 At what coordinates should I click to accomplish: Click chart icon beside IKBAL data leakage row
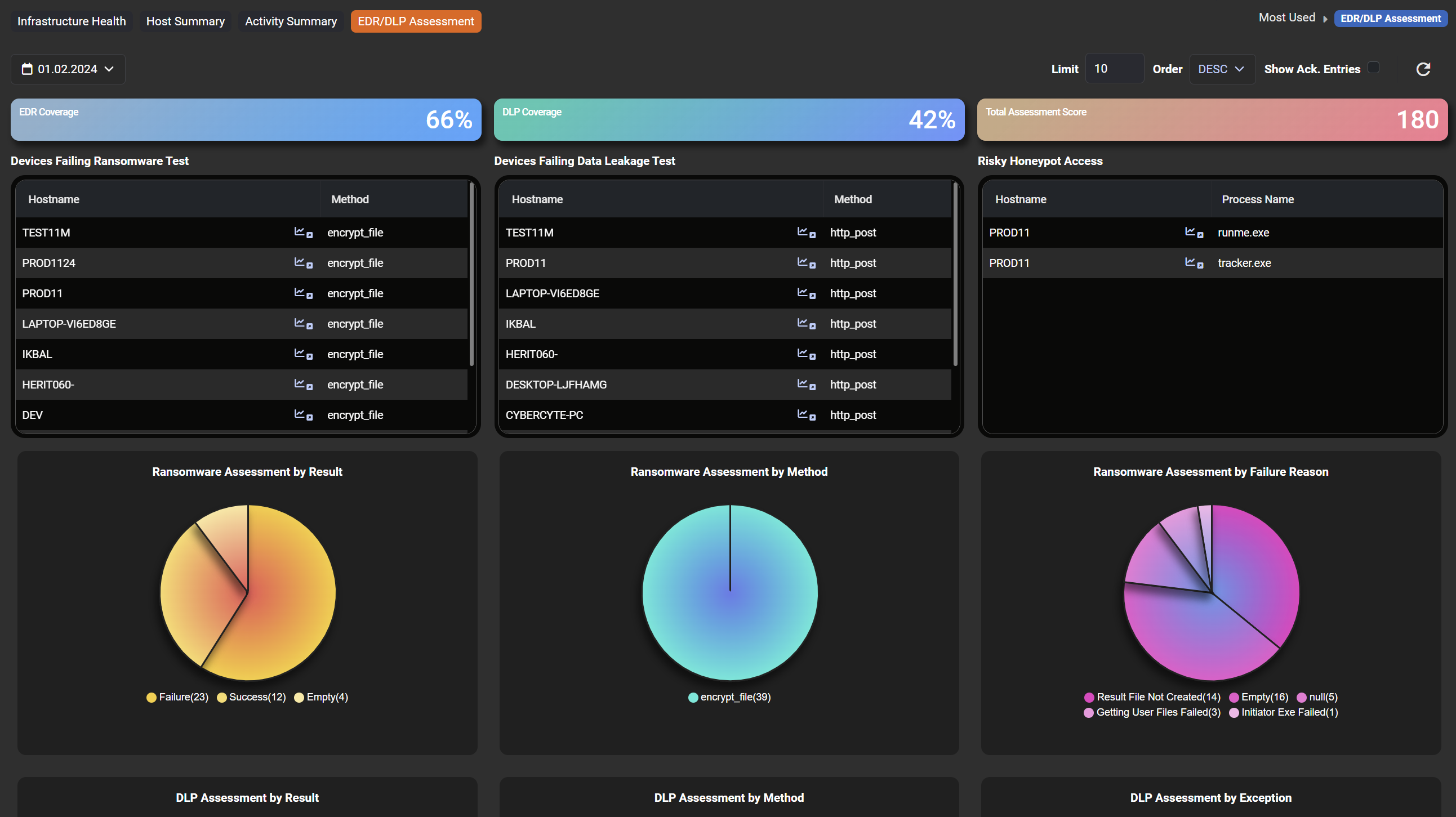point(806,324)
